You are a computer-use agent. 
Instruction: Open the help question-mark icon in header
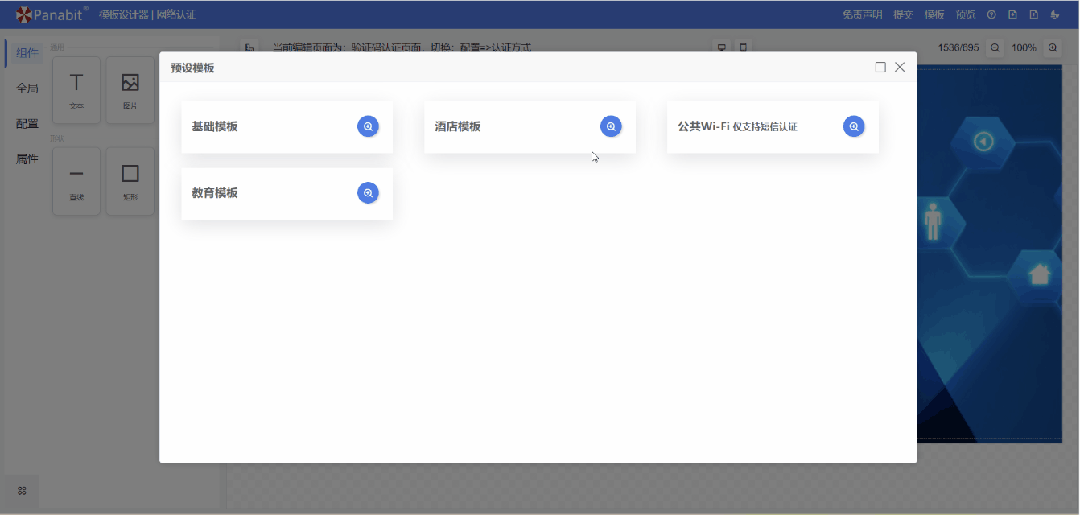tap(991, 14)
